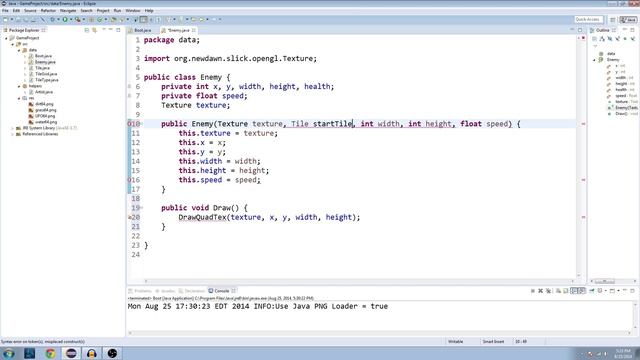Select the Package Explorer tab
The width and height of the screenshot is (640, 360).
[24, 30]
